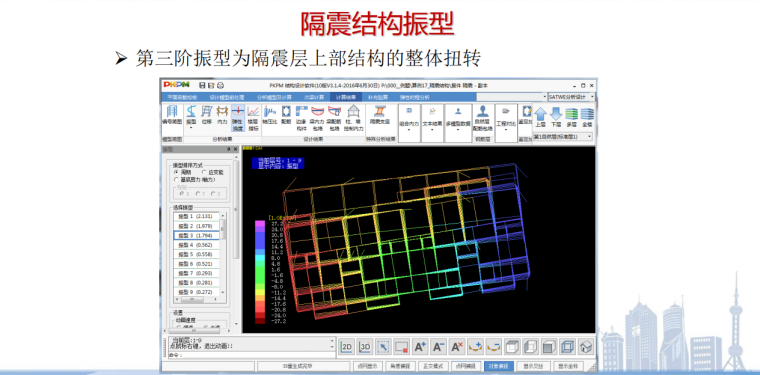This screenshot has height=375, width=760.
Task: Switch to the 计算结果 ribbon tab
Action: pyautogui.click(x=346, y=97)
